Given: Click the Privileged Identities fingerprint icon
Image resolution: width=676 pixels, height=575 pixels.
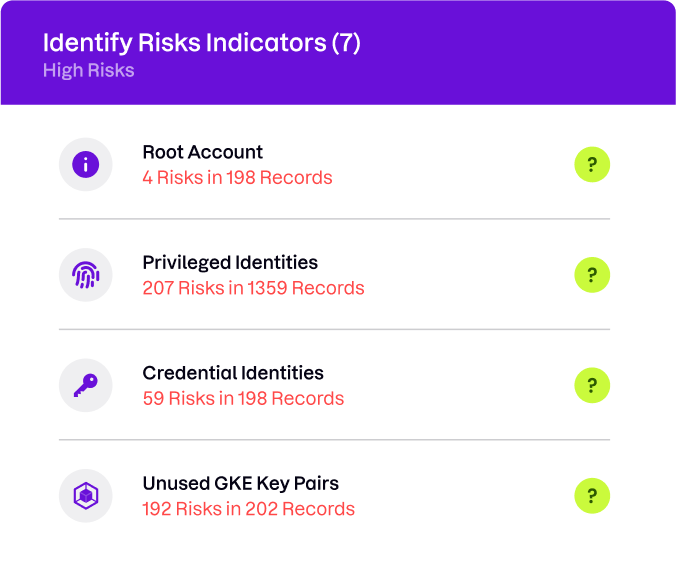Looking at the screenshot, I should 85,275.
